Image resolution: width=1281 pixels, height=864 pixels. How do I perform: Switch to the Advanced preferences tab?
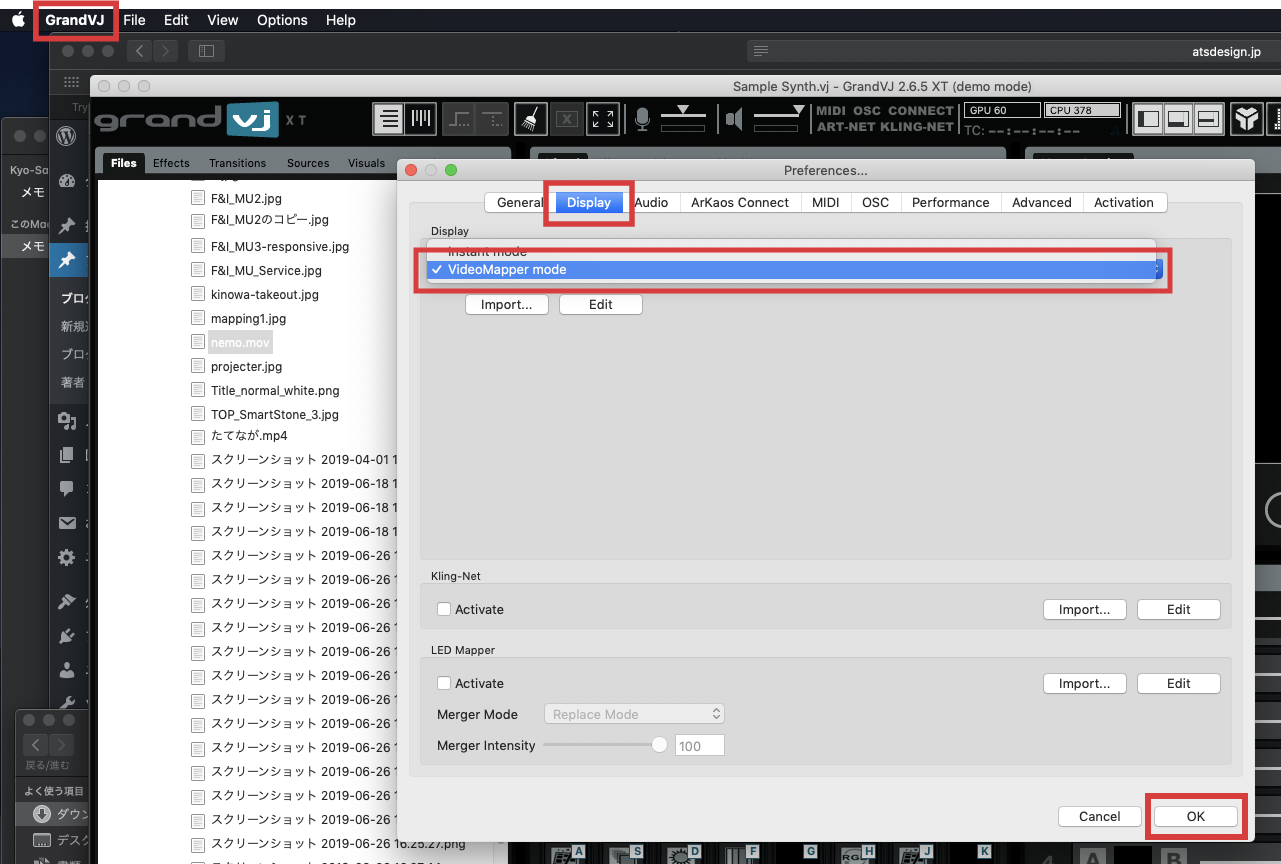(x=1041, y=202)
